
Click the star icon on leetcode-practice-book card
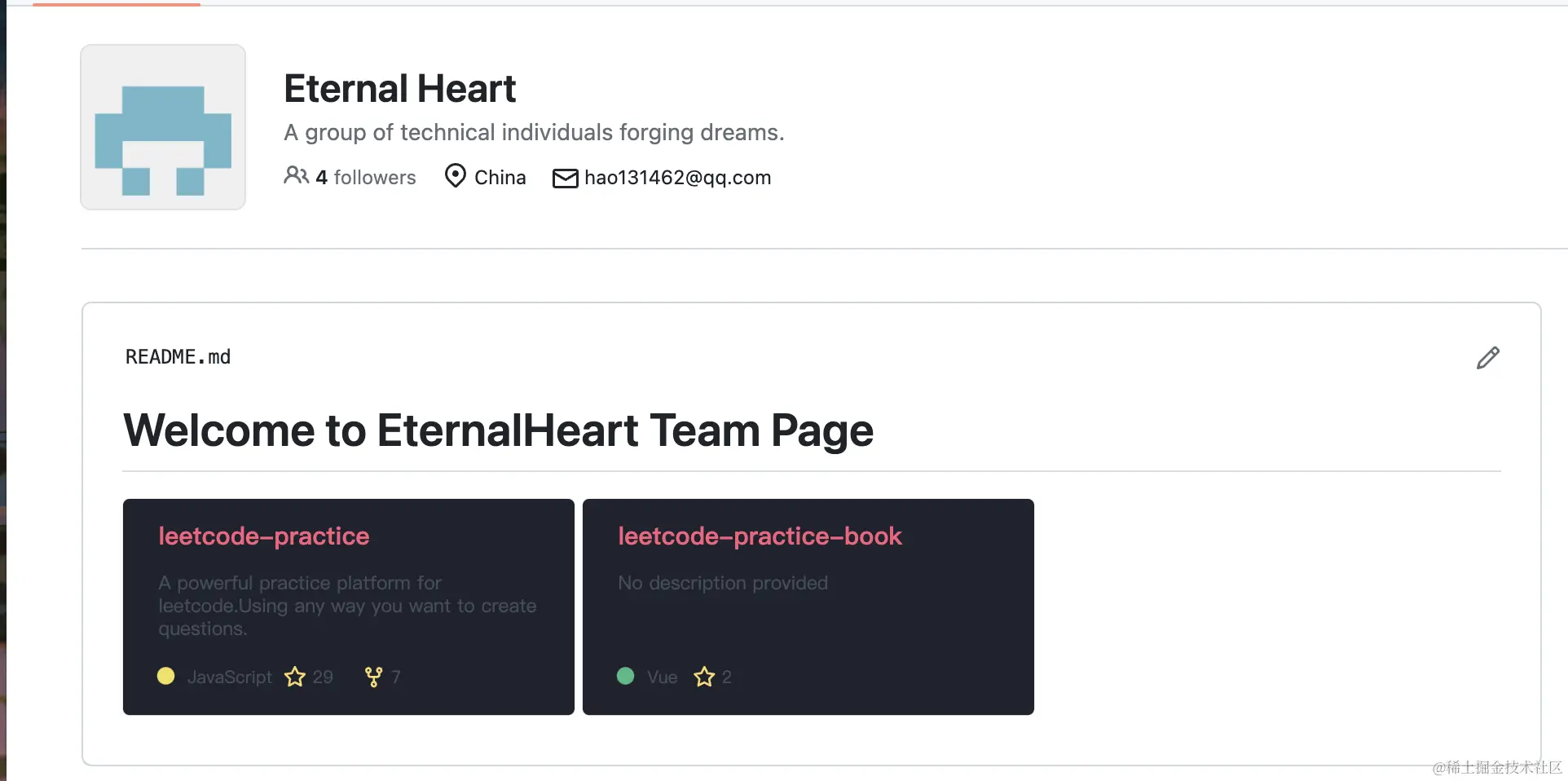point(704,677)
